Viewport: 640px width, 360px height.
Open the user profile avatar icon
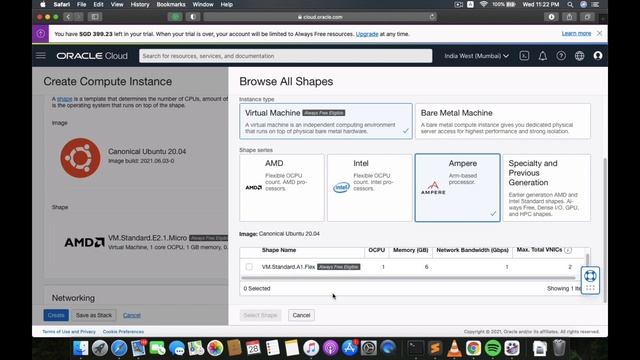598,56
